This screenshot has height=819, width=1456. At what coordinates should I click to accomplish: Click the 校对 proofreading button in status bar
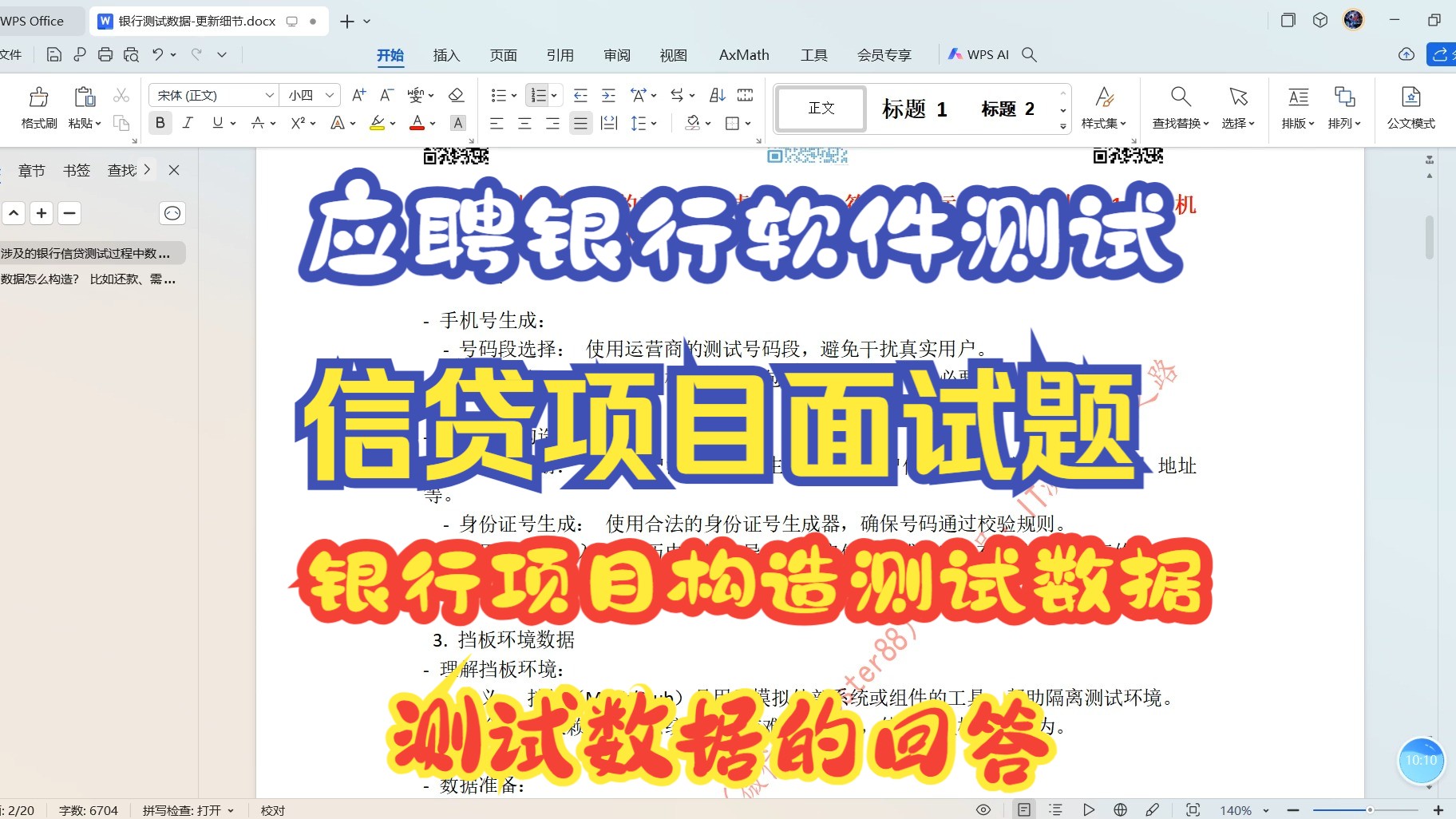pos(273,810)
